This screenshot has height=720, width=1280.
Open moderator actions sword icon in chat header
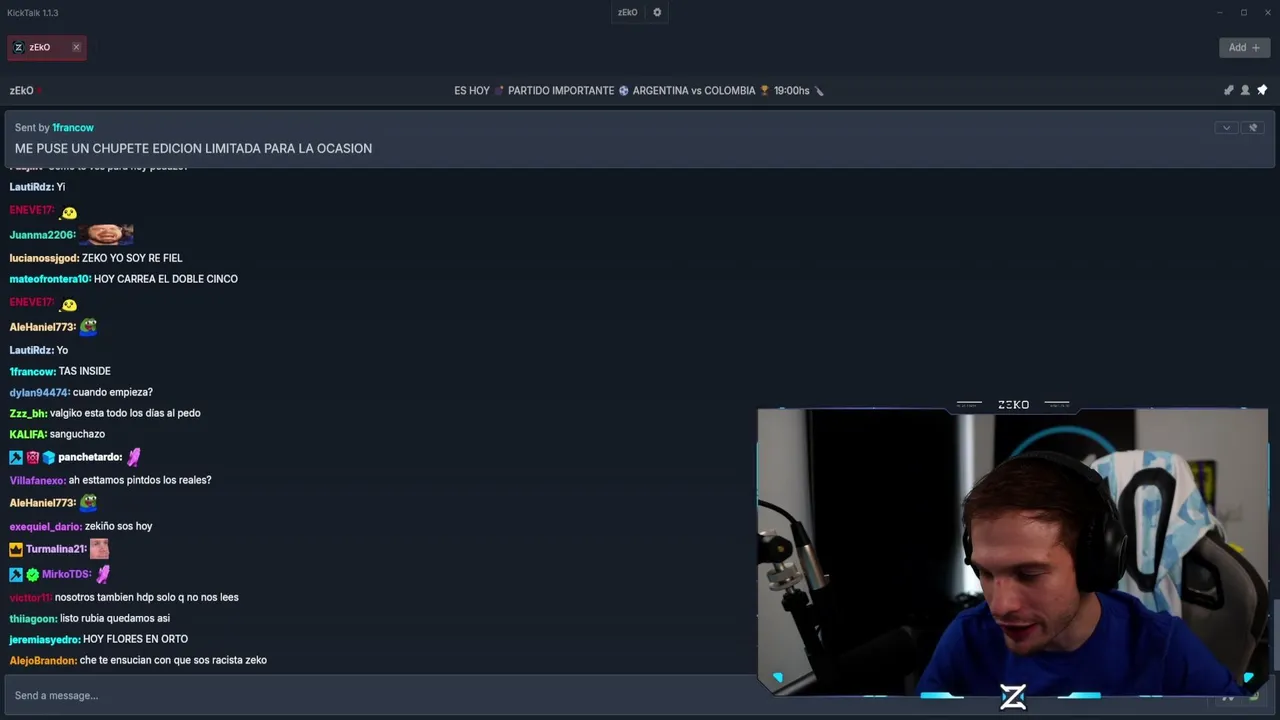coord(1228,90)
